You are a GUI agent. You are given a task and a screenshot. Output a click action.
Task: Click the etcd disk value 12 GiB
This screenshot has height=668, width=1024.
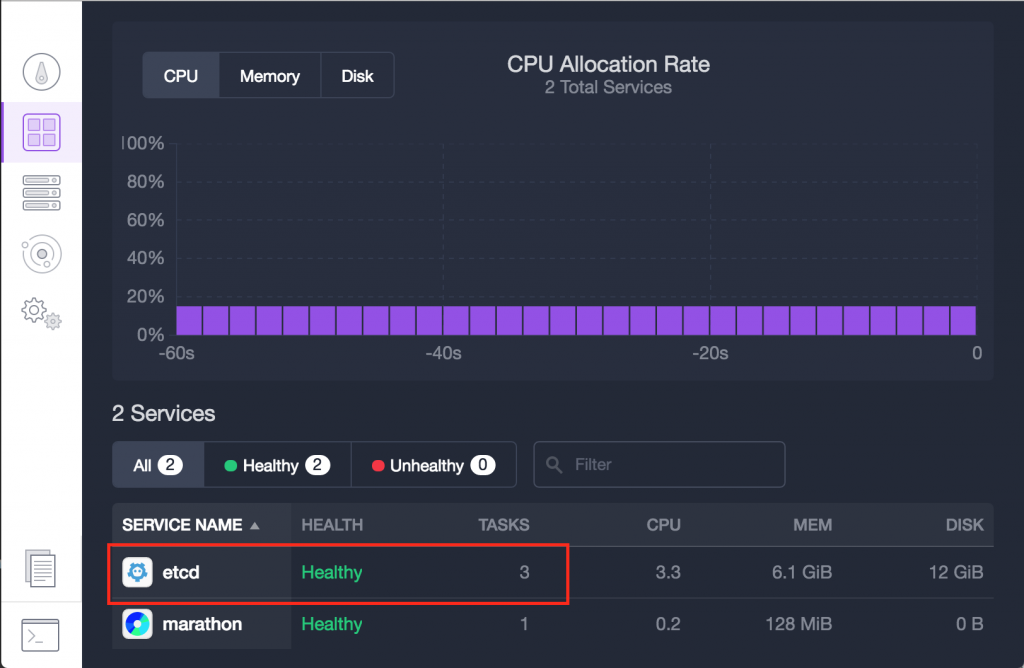956,573
